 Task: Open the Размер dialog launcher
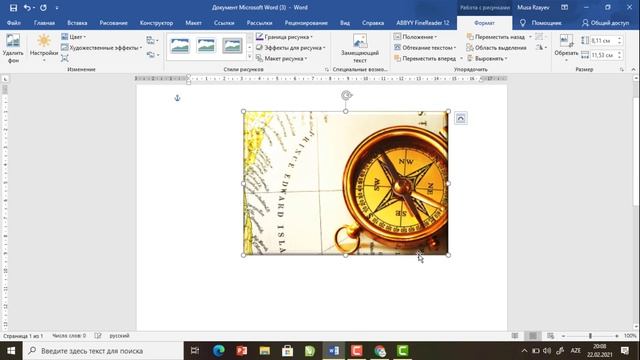(x=622, y=70)
